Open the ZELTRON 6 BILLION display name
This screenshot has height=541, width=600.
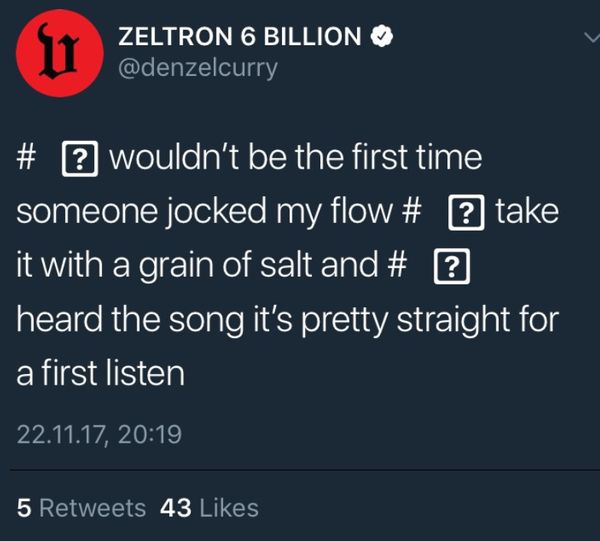240,36
